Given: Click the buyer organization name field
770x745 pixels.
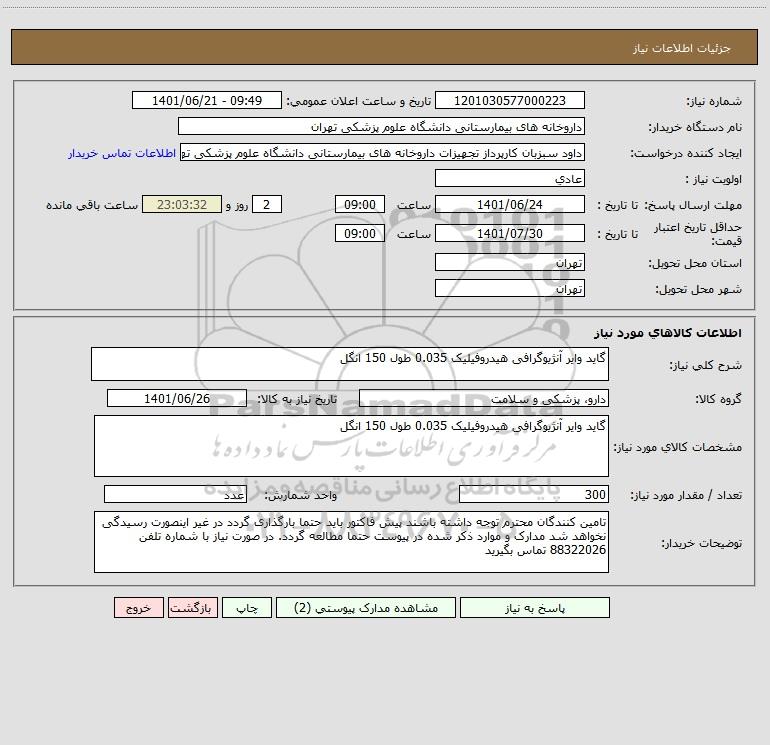Looking at the screenshot, I should [381, 127].
